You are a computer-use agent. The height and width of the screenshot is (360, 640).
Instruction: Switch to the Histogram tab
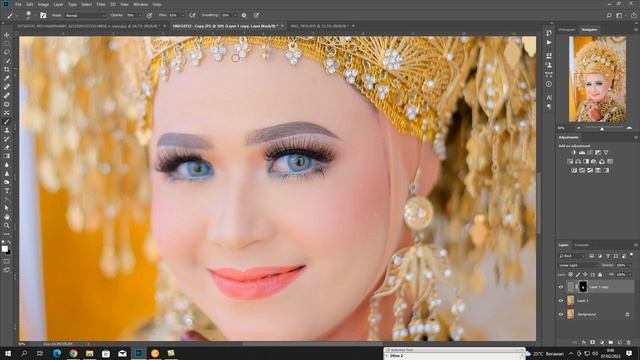[567, 30]
